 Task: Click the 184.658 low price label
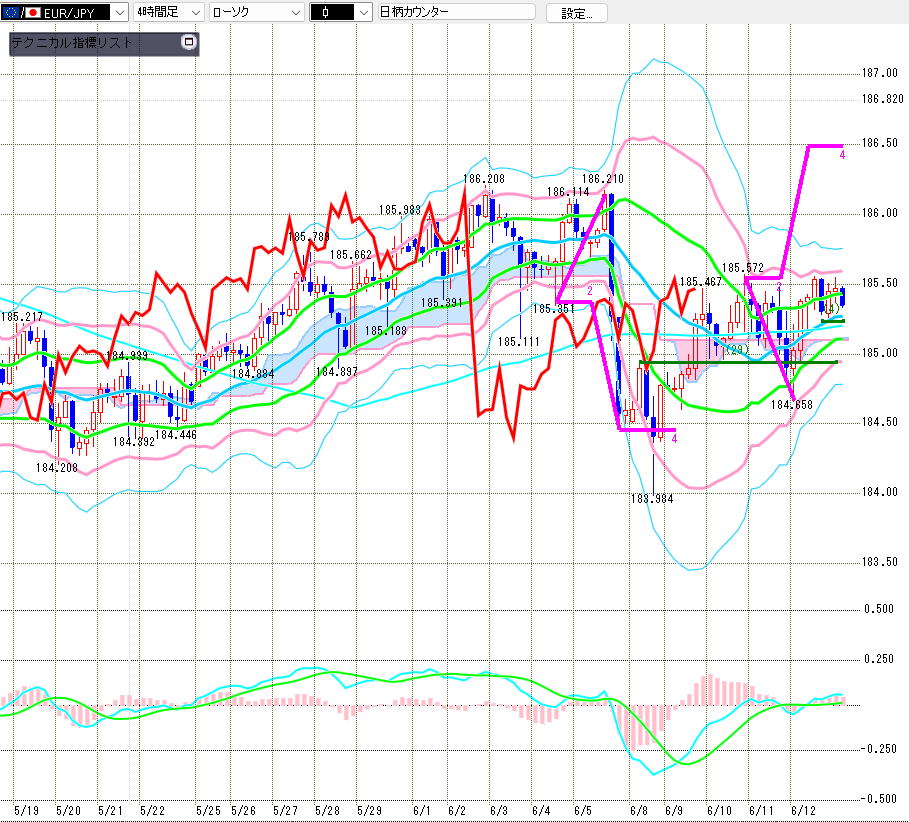791,405
